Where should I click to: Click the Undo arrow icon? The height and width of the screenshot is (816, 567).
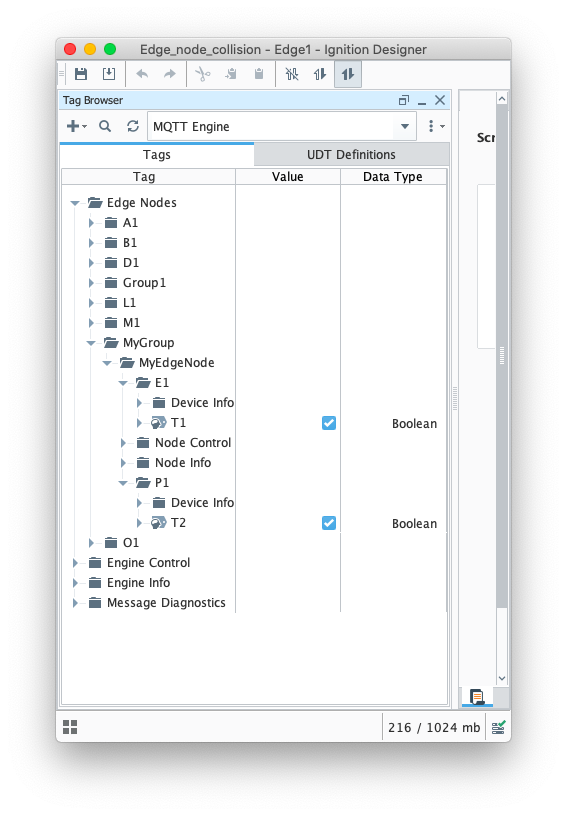tap(141, 74)
